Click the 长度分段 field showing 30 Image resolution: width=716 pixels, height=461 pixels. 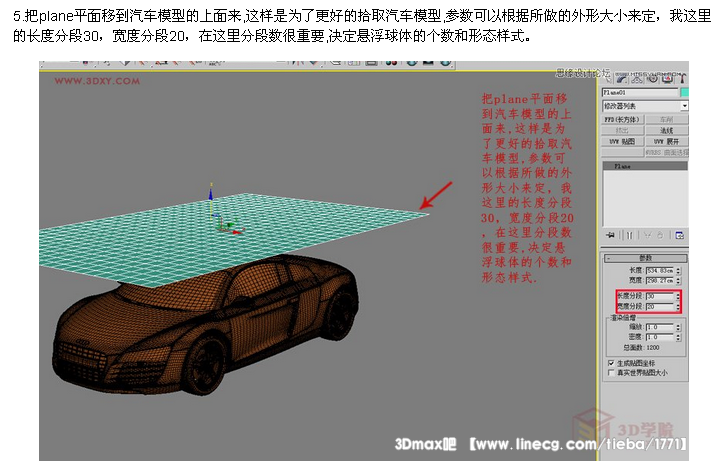point(660,296)
